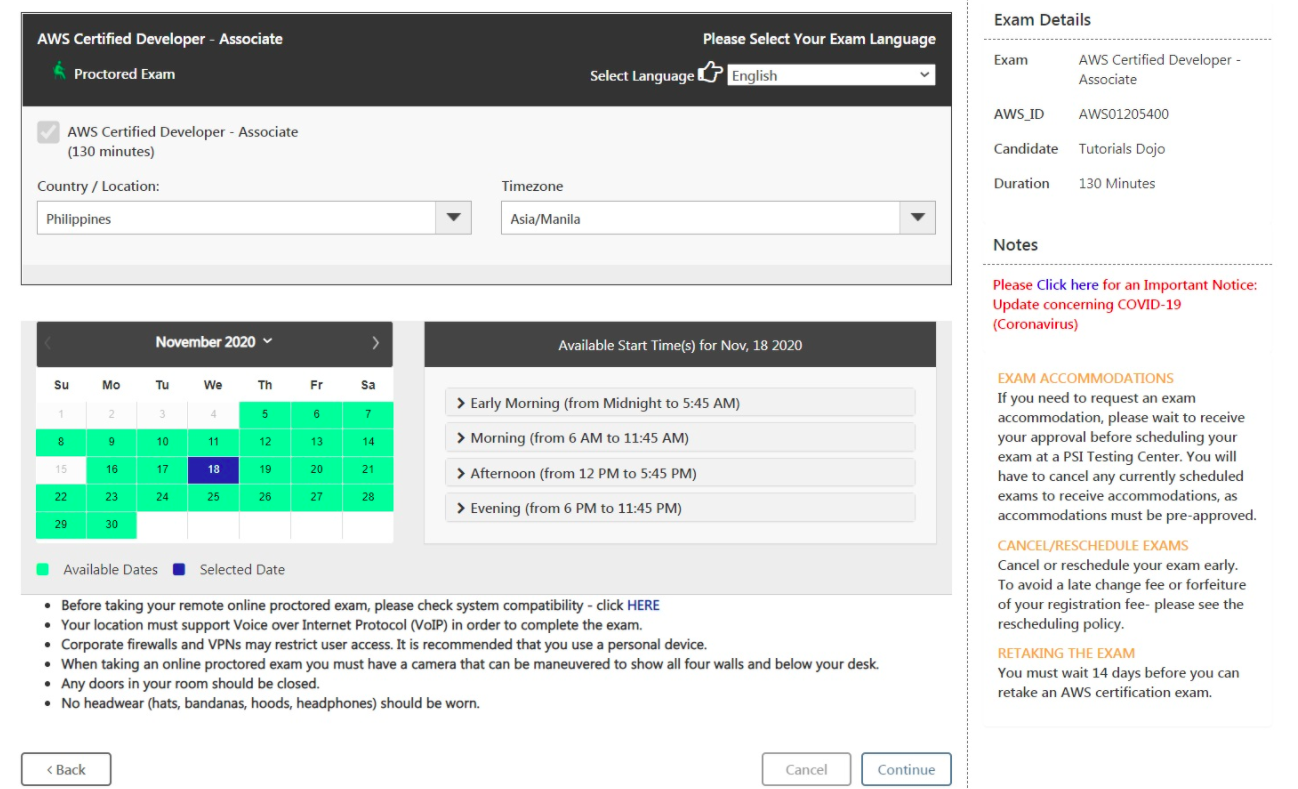
Task: Expand the Morning start times section
Action: pyautogui.click(x=679, y=438)
